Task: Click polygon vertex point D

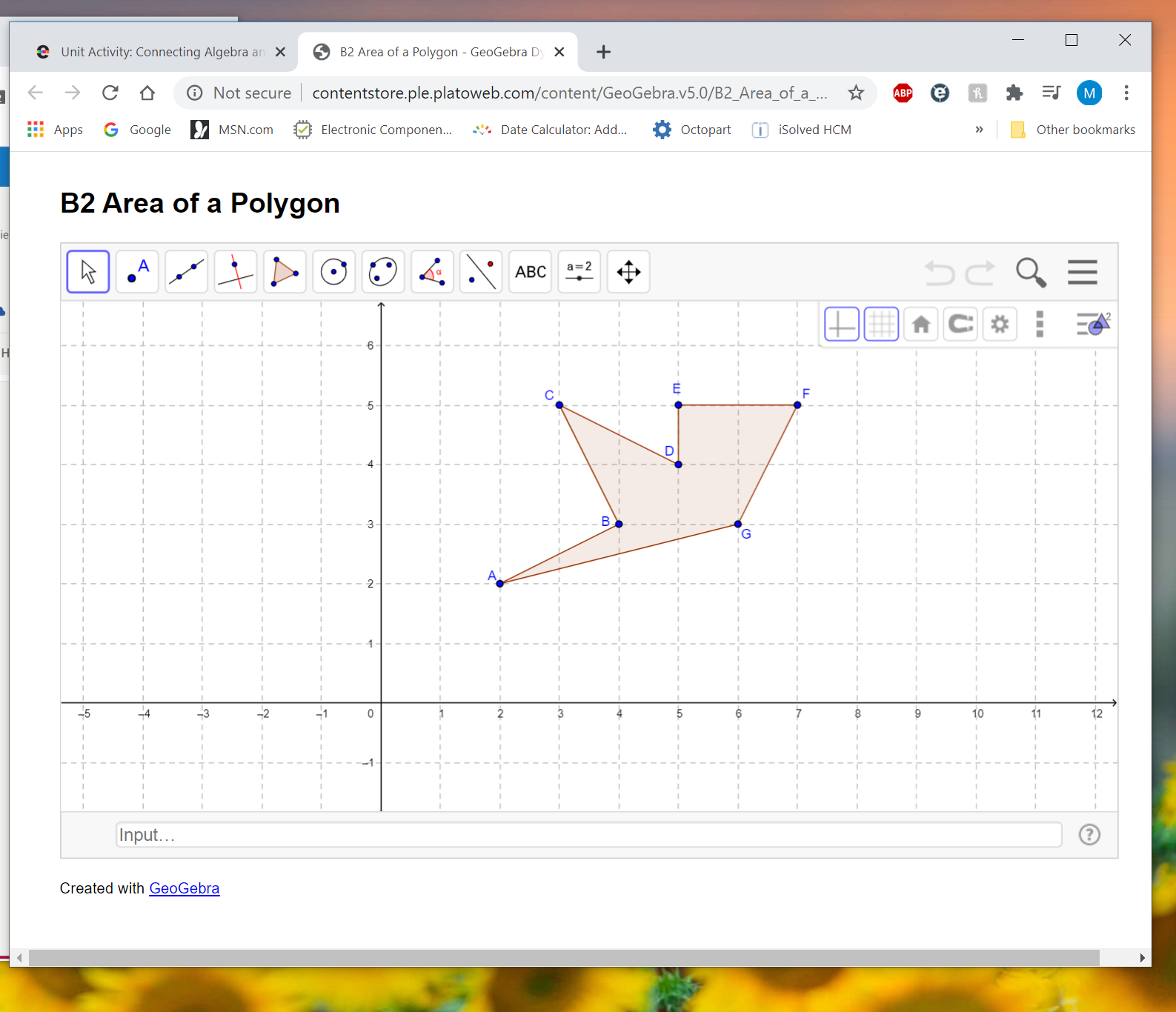Action: click(x=678, y=465)
